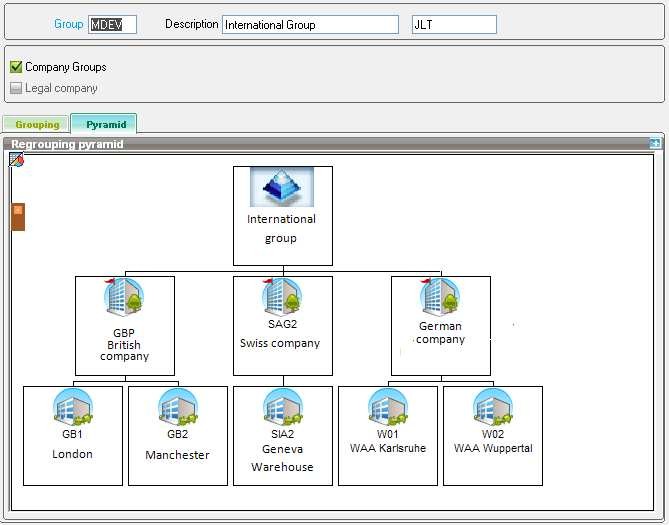
Task: Click the SIA2 Geneva Warehouse icon
Action: [x=282, y=407]
